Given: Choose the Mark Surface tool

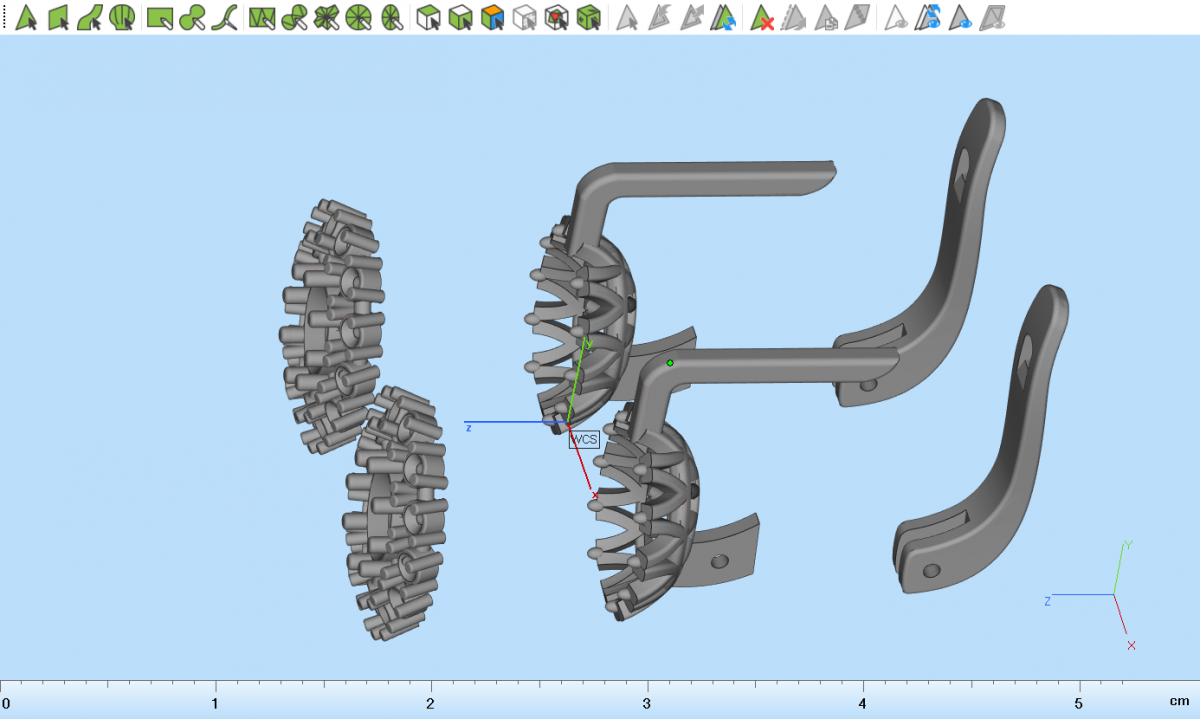Looking at the screenshot, I should 90,17.
